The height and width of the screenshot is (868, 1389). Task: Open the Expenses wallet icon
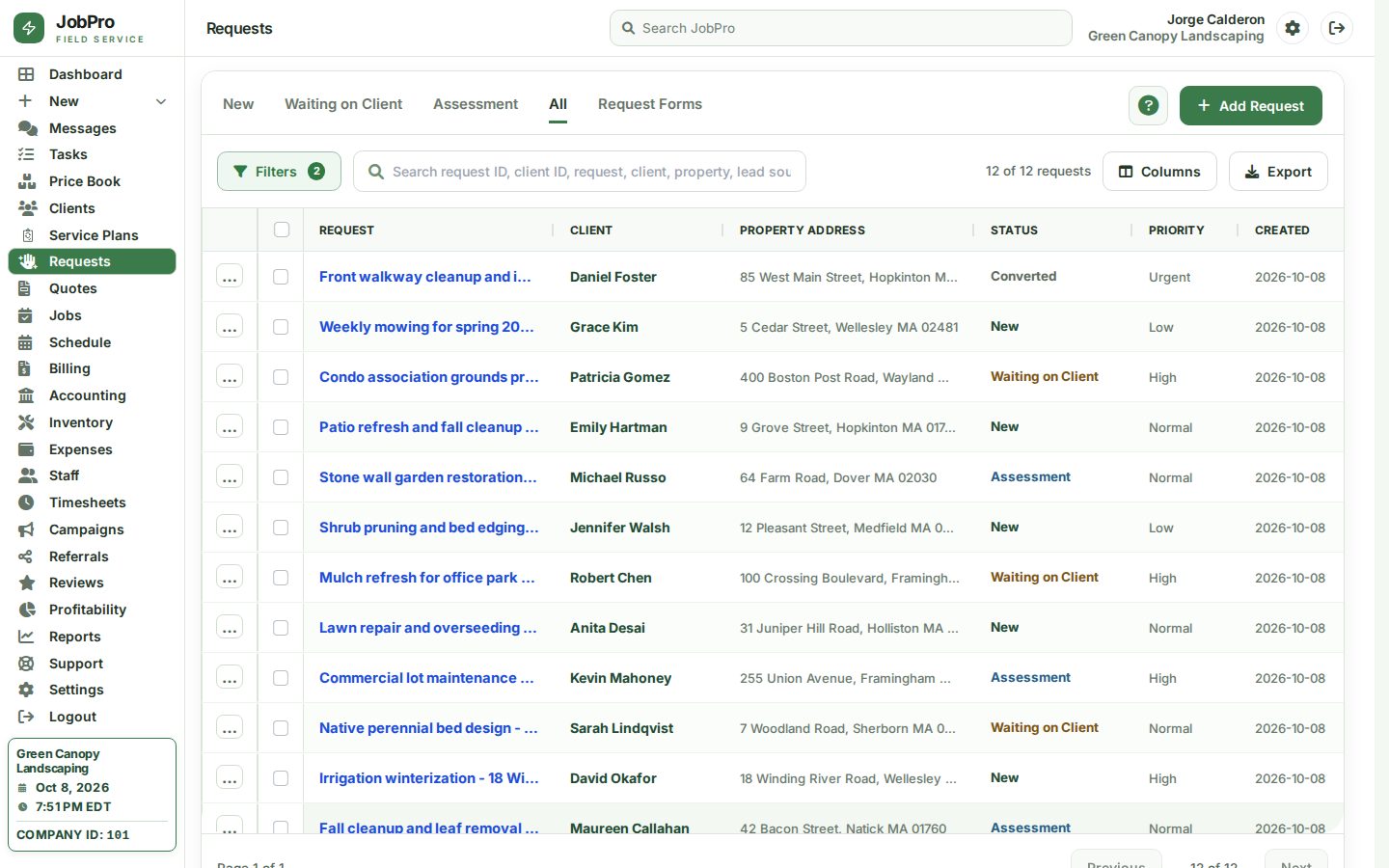pyautogui.click(x=26, y=449)
